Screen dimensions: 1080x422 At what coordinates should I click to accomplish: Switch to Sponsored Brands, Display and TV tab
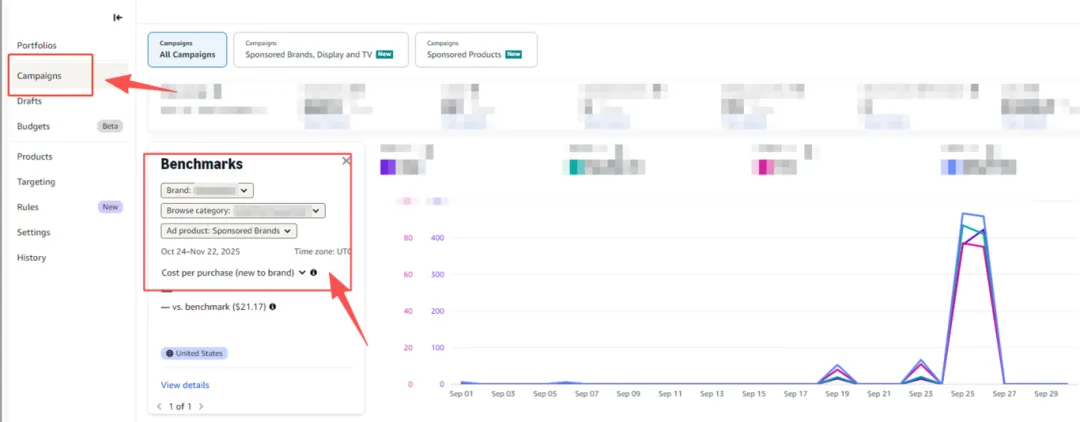coord(321,50)
